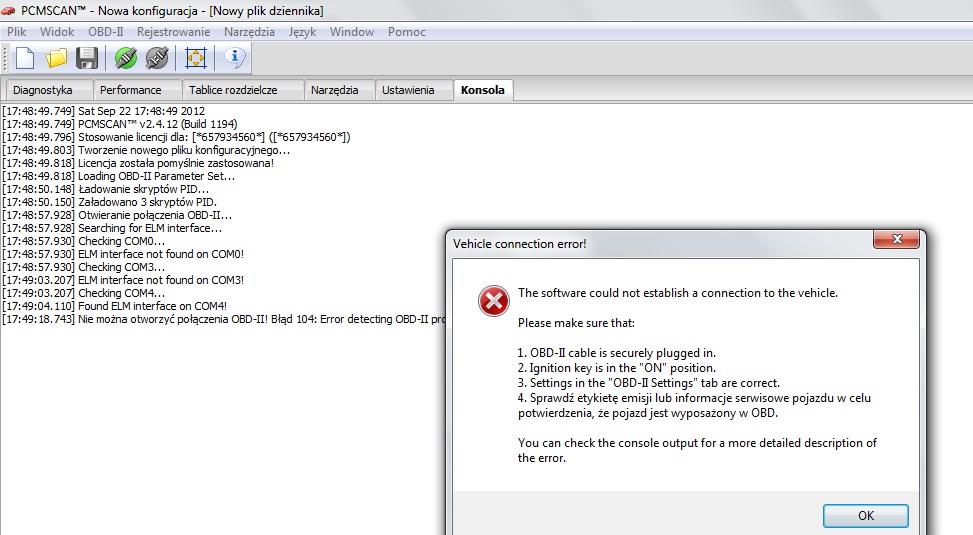Click the blue info About icon
The height and width of the screenshot is (535, 973).
235,58
